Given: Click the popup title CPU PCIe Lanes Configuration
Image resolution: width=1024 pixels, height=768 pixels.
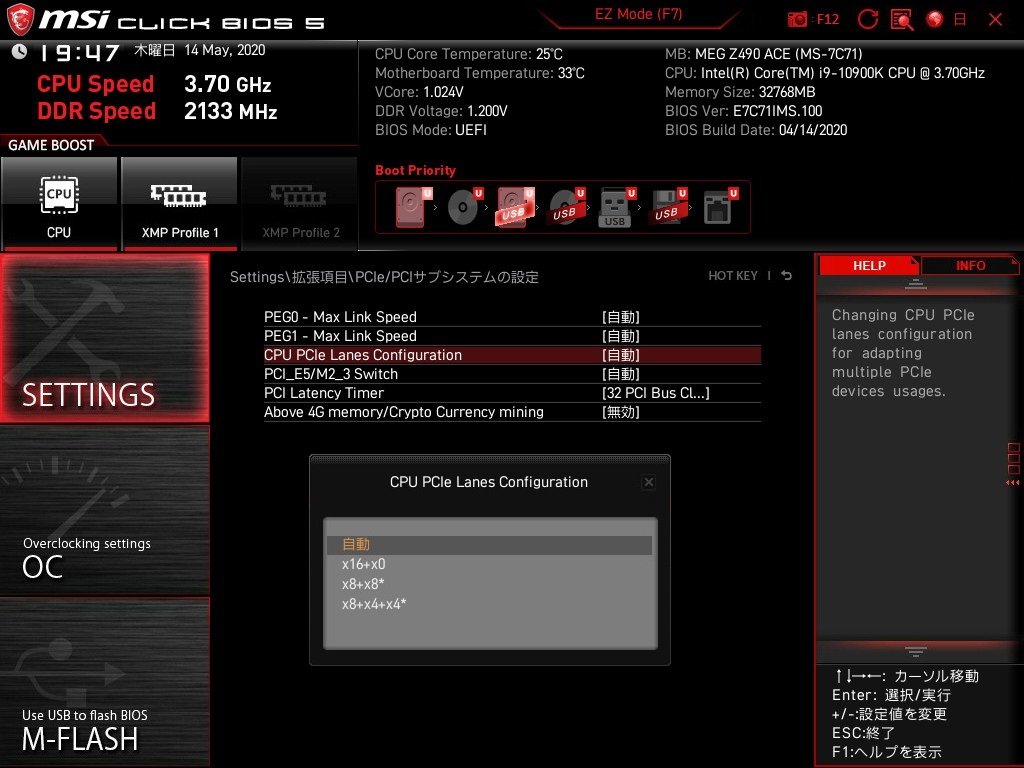Looking at the screenshot, I should (488, 482).
